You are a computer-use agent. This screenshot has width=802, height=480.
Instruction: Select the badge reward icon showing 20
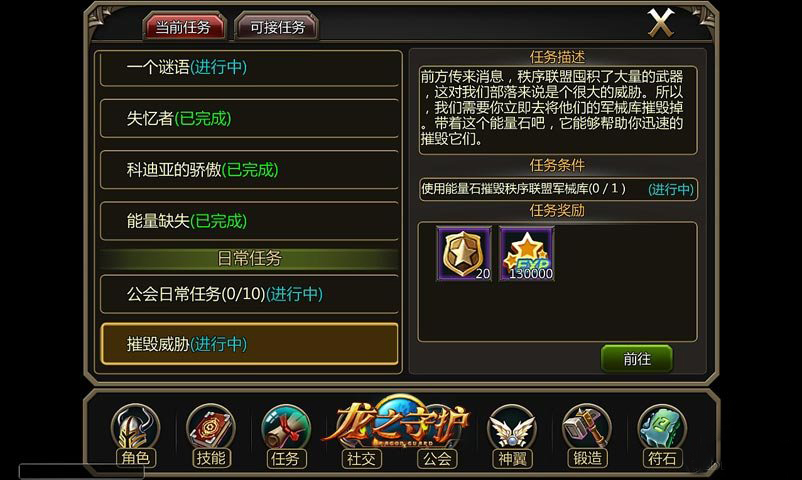[464, 253]
